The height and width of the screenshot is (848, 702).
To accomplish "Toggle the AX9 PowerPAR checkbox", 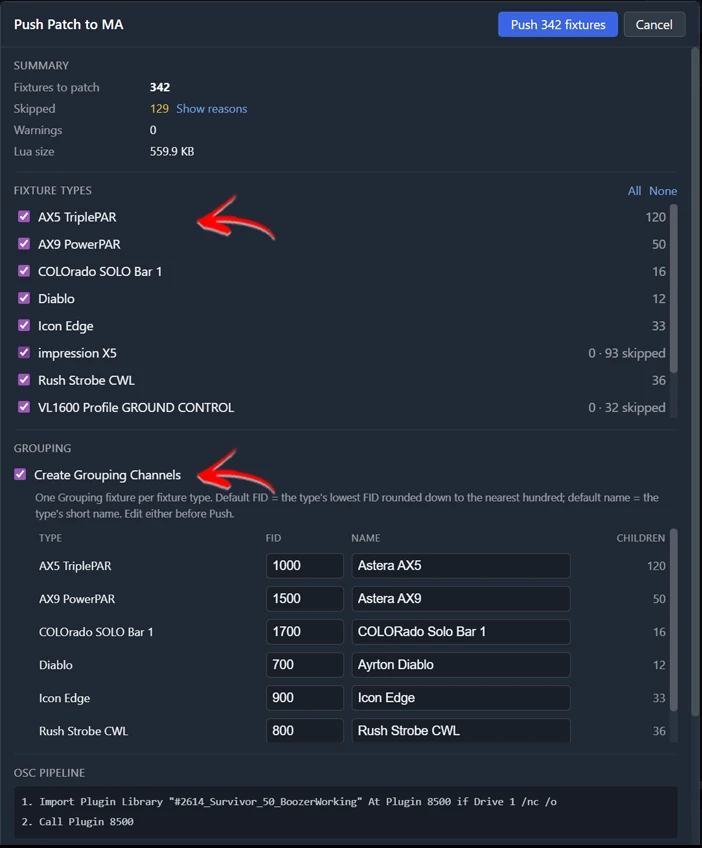I will coord(24,244).
